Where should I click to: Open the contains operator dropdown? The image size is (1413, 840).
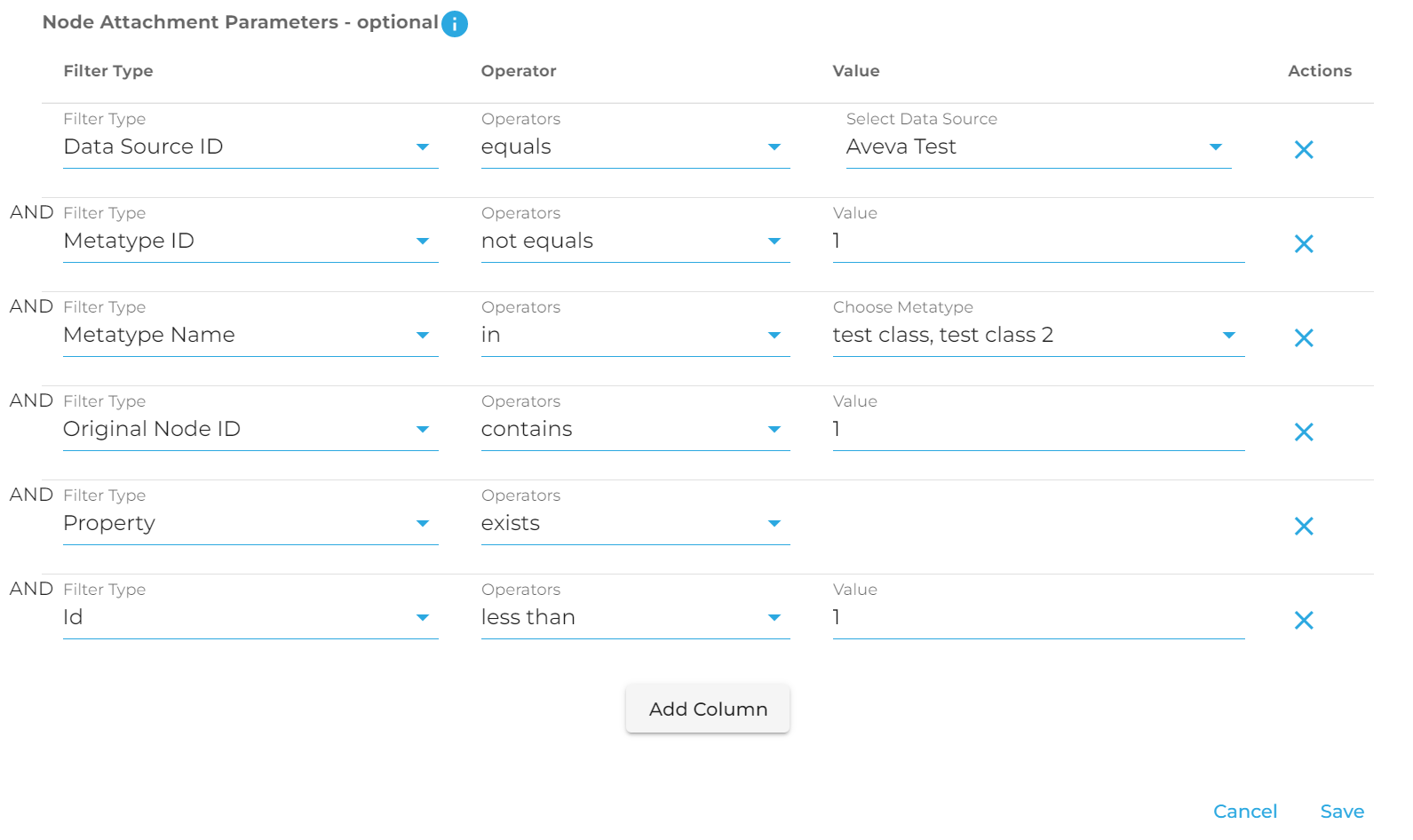point(635,430)
